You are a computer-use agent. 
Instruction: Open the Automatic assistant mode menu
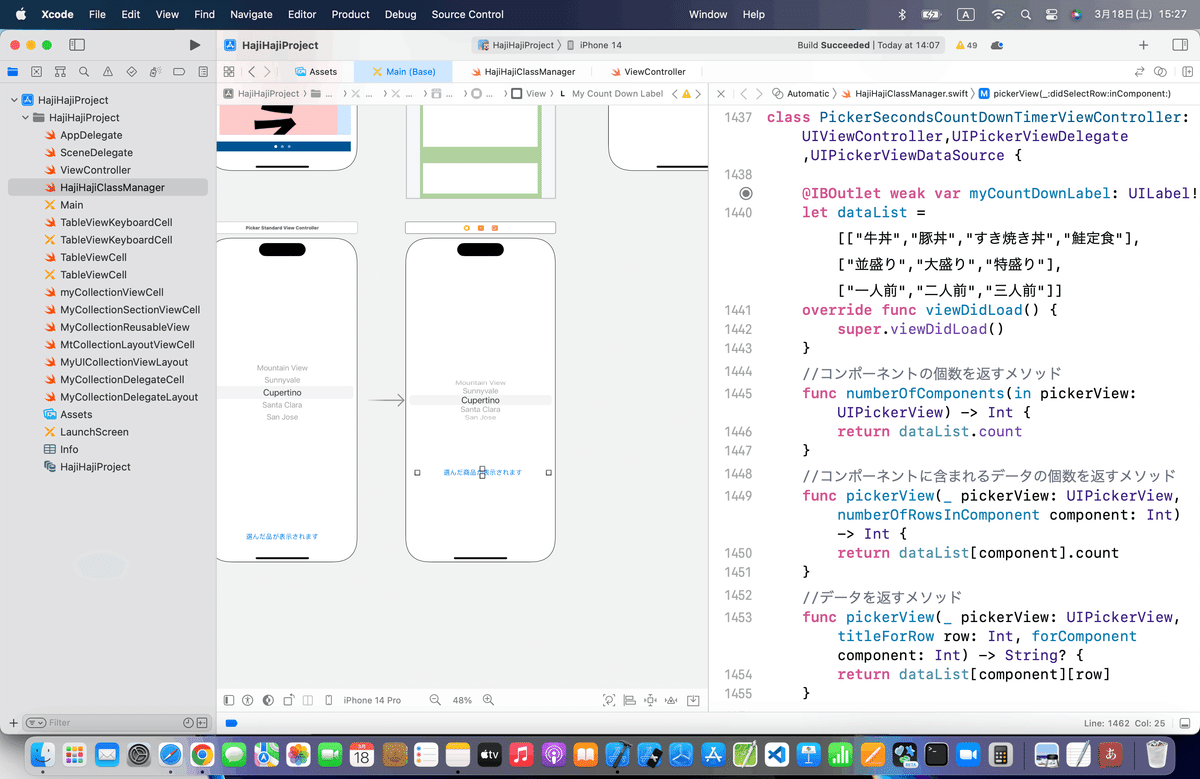tap(801, 94)
